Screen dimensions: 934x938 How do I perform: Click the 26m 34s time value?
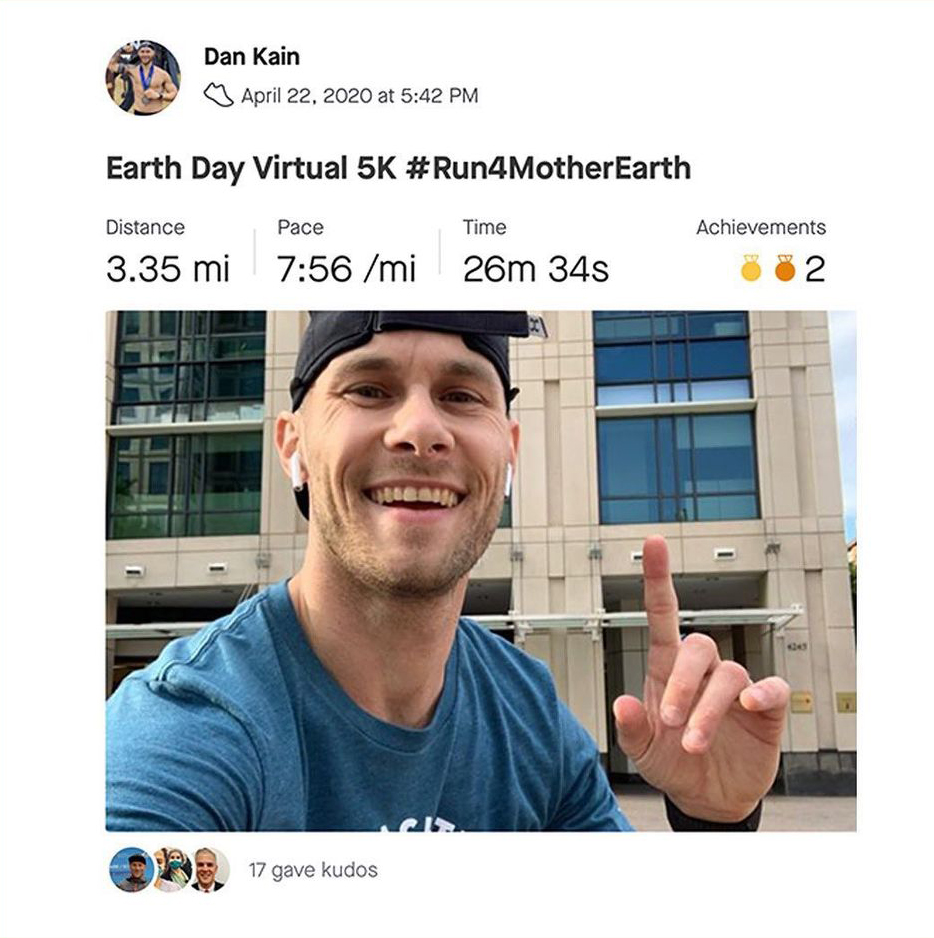point(535,269)
